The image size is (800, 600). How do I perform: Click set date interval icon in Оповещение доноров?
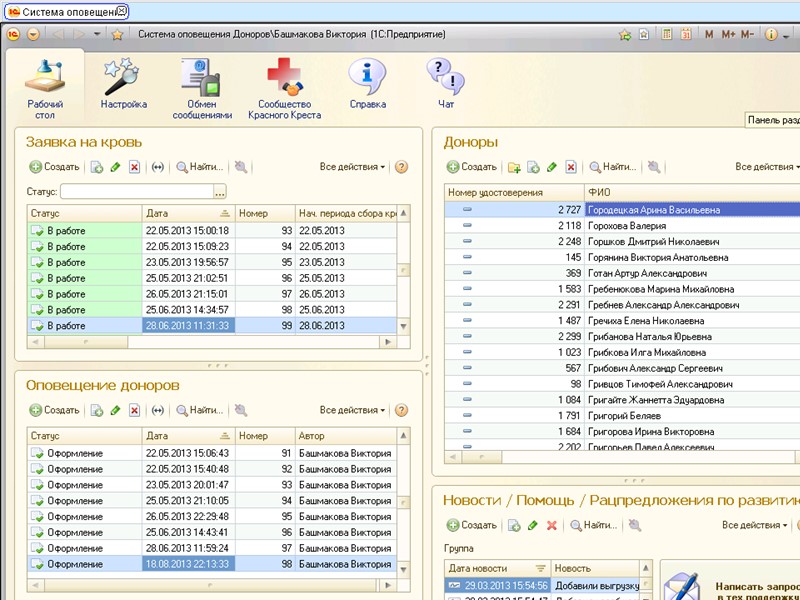tap(157, 410)
